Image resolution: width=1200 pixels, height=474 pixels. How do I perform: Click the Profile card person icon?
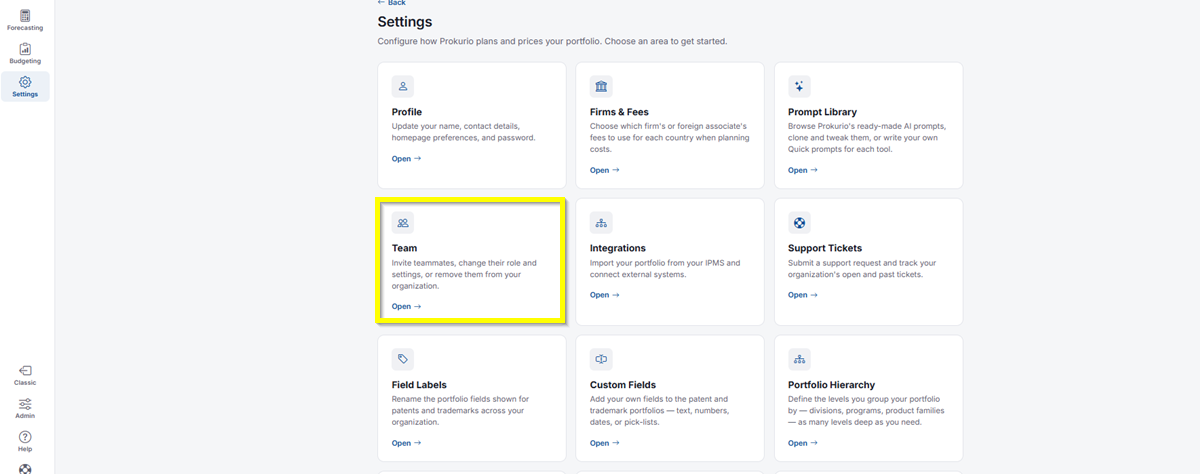[x=403, y=86]
